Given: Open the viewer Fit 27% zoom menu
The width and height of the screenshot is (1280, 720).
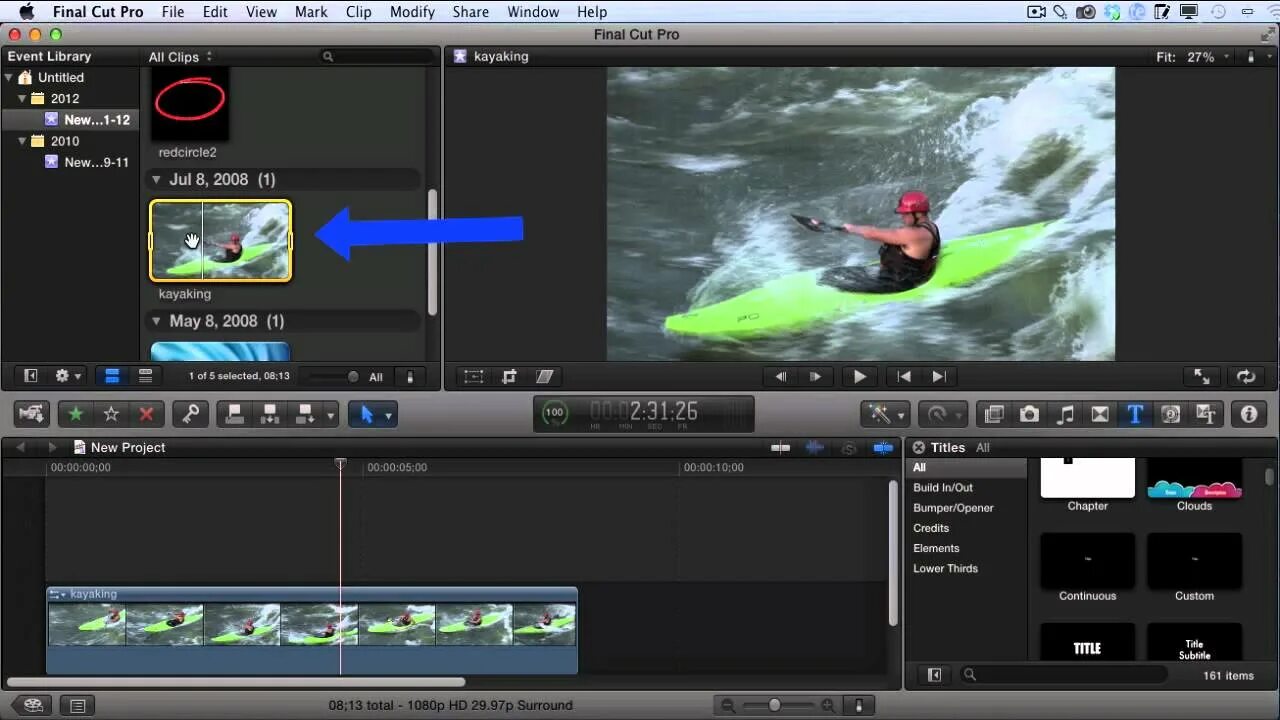Looking at the screenshot, I should [1192, 57].
